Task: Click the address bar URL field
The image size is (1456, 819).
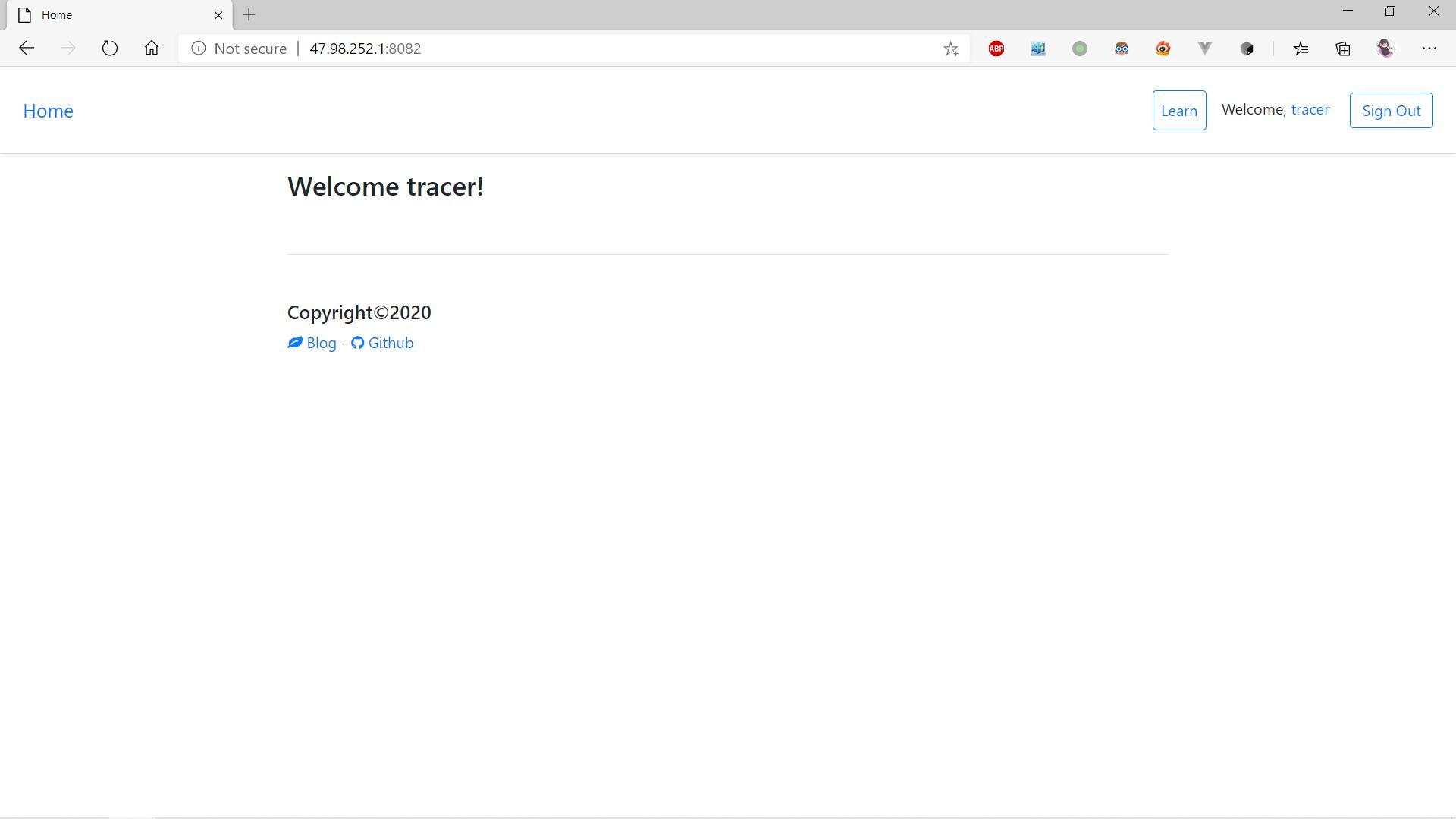Action: pos(607,49)
